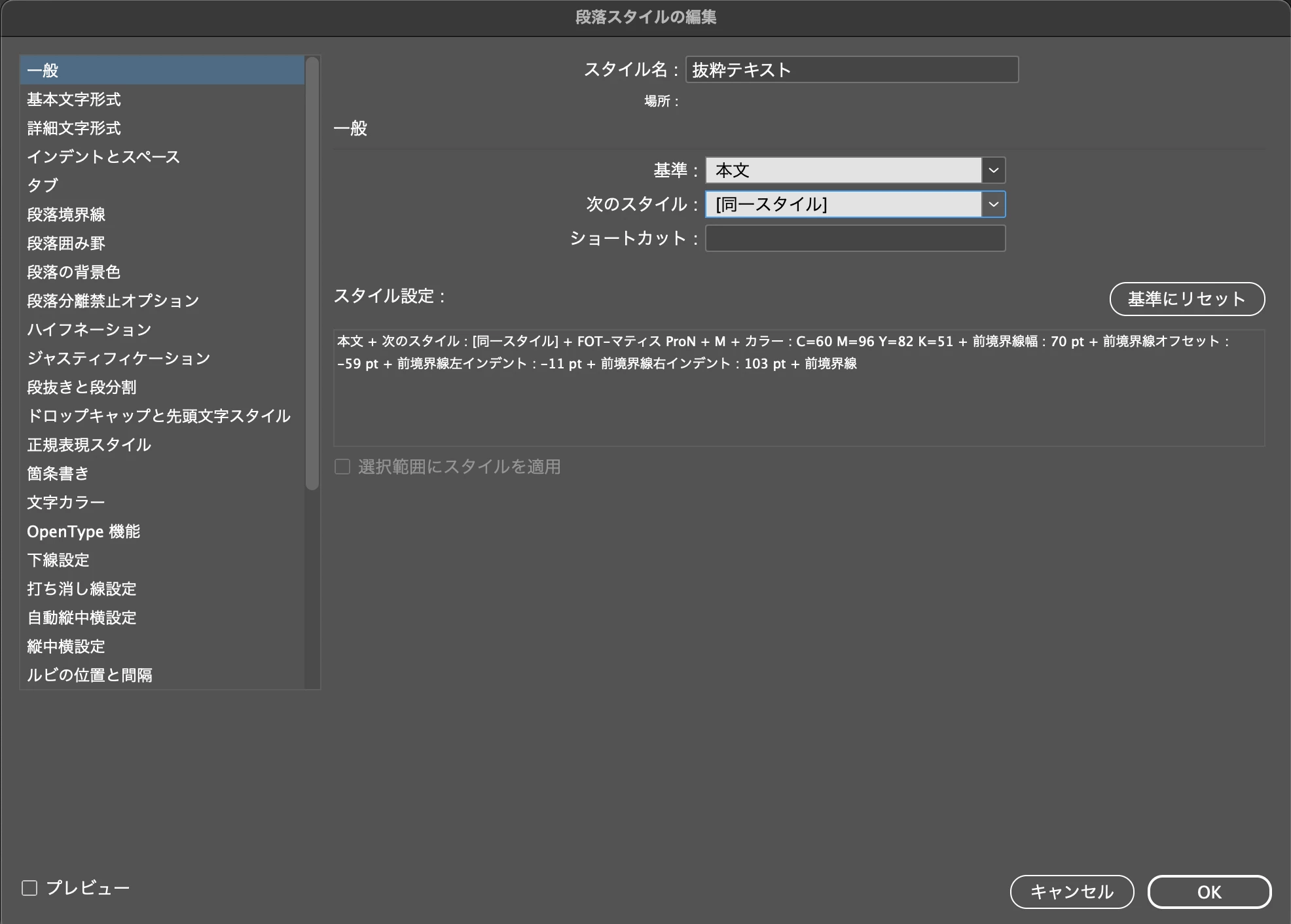Click the 本文 based-on combo box

pos(843,171)
